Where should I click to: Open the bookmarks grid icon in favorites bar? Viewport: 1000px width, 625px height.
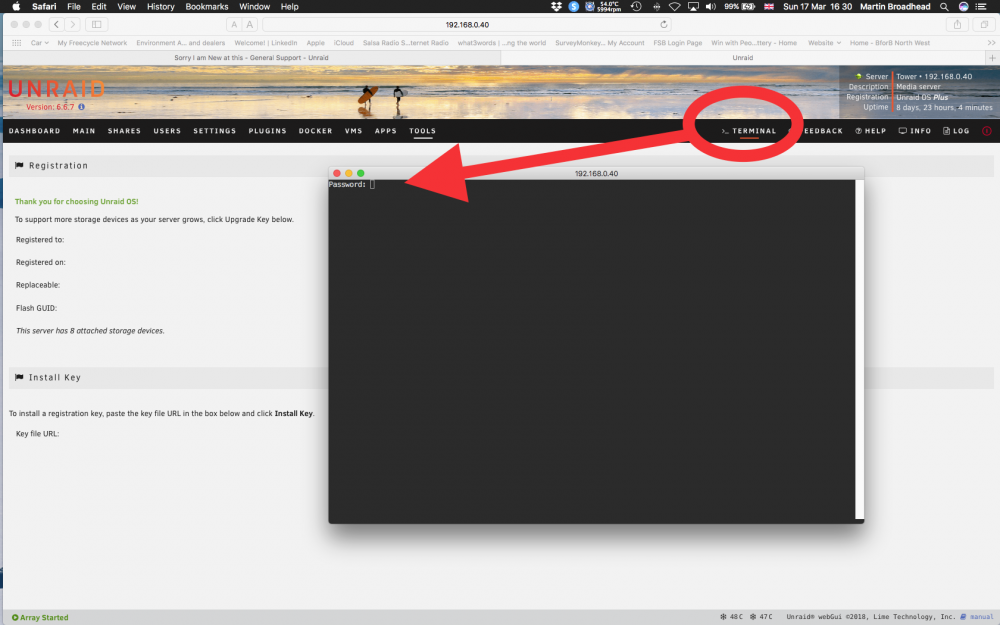tap(17, 43)
